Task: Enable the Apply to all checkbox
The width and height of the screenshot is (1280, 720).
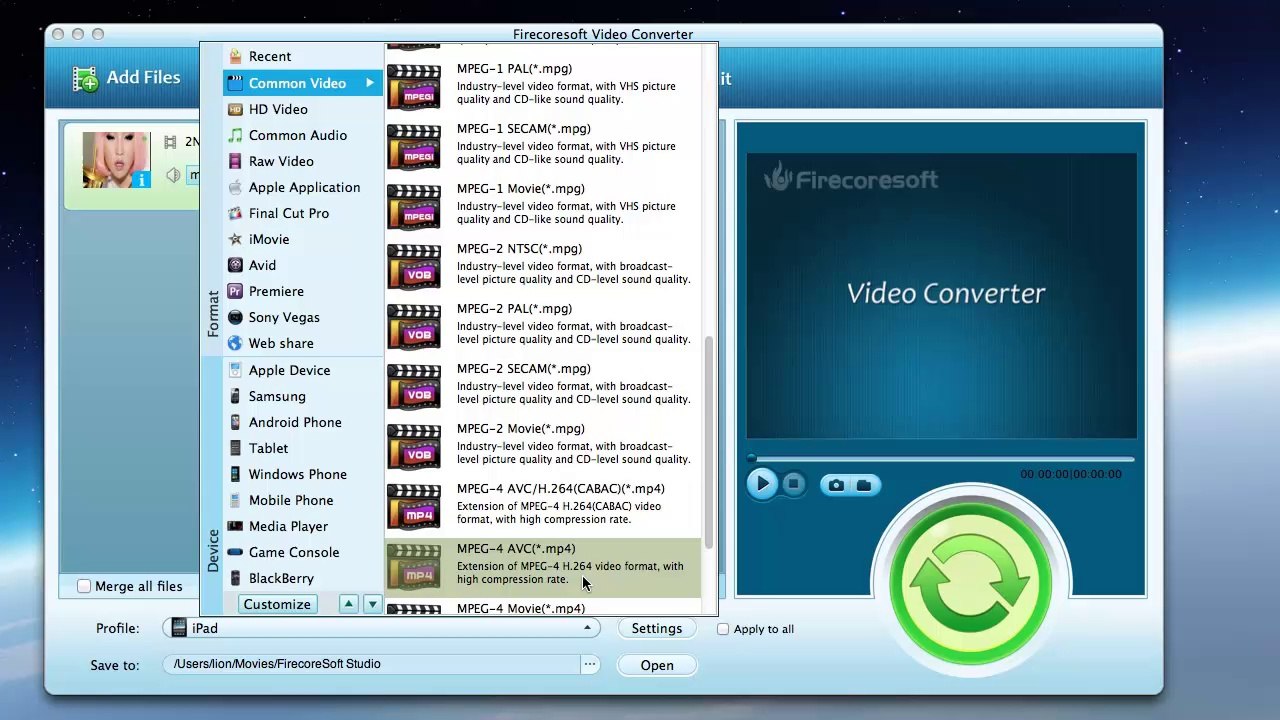Action: (x=723, y=629)
